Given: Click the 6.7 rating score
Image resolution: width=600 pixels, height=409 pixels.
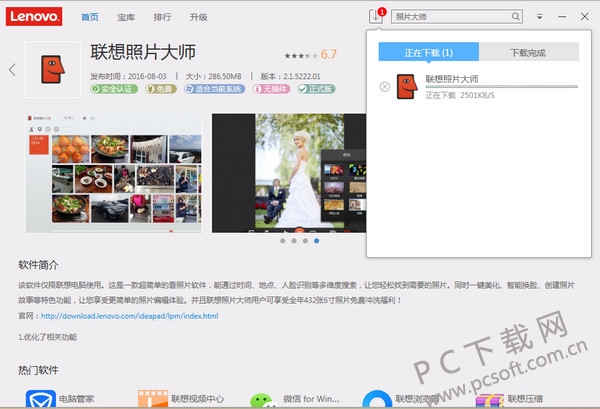Looking at the screenshot, I should point(329,54).
